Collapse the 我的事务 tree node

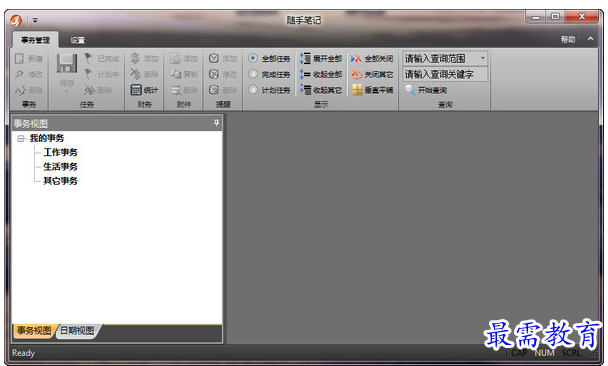pos(21,138)
